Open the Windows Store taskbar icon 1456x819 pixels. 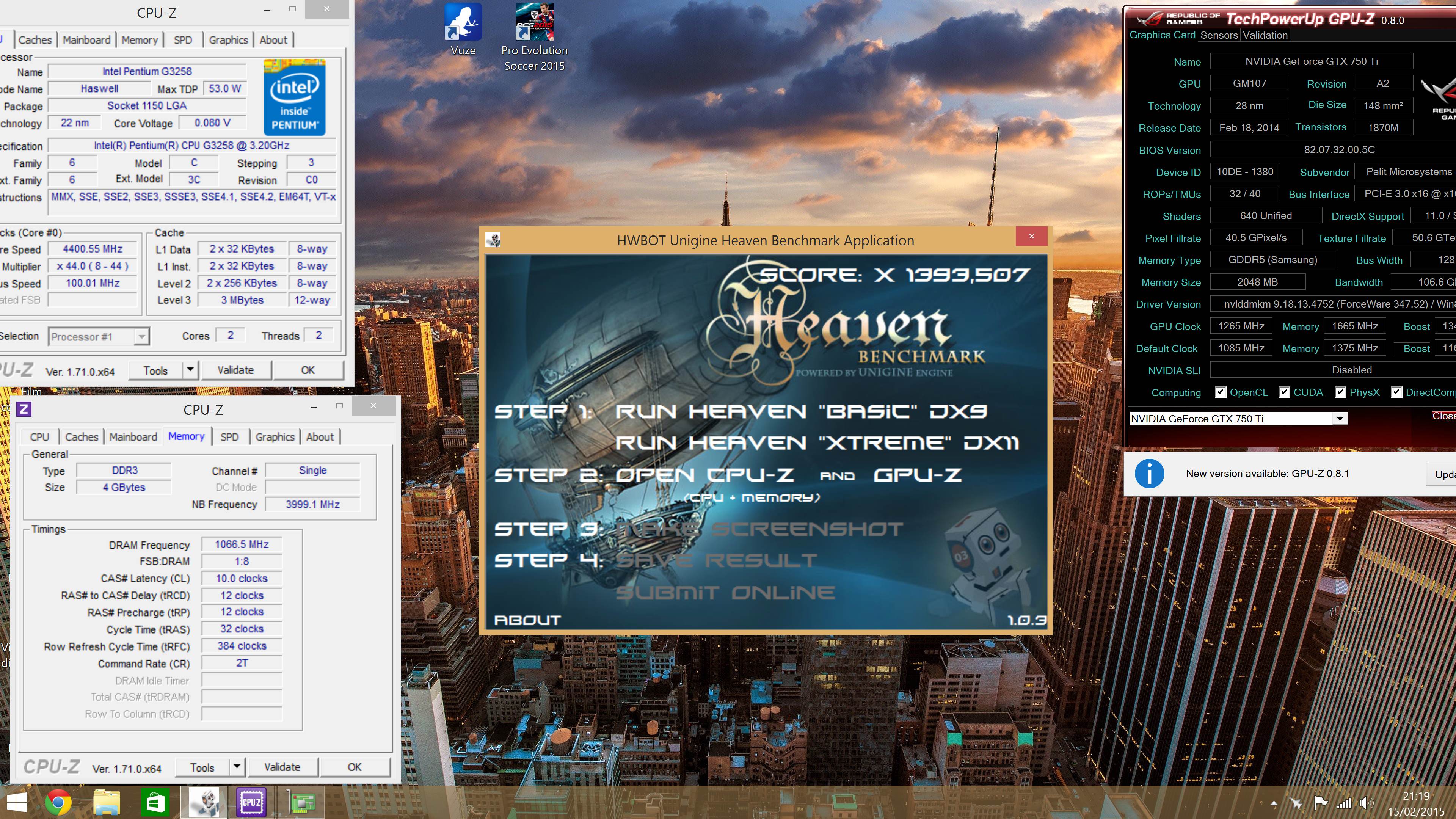coord(155,803)
